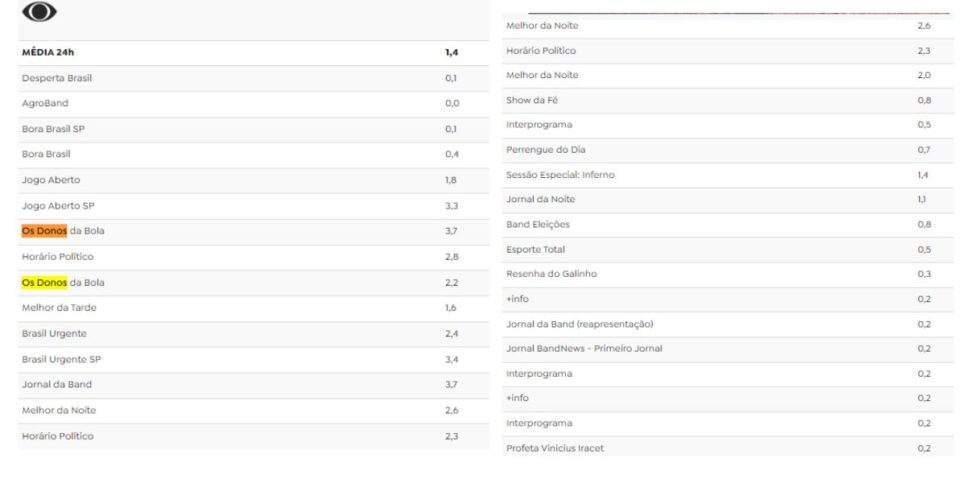Click the Melhor da Tarde entry
The height and width of the screenshot is (483, 966).
[x=254, y=308]
